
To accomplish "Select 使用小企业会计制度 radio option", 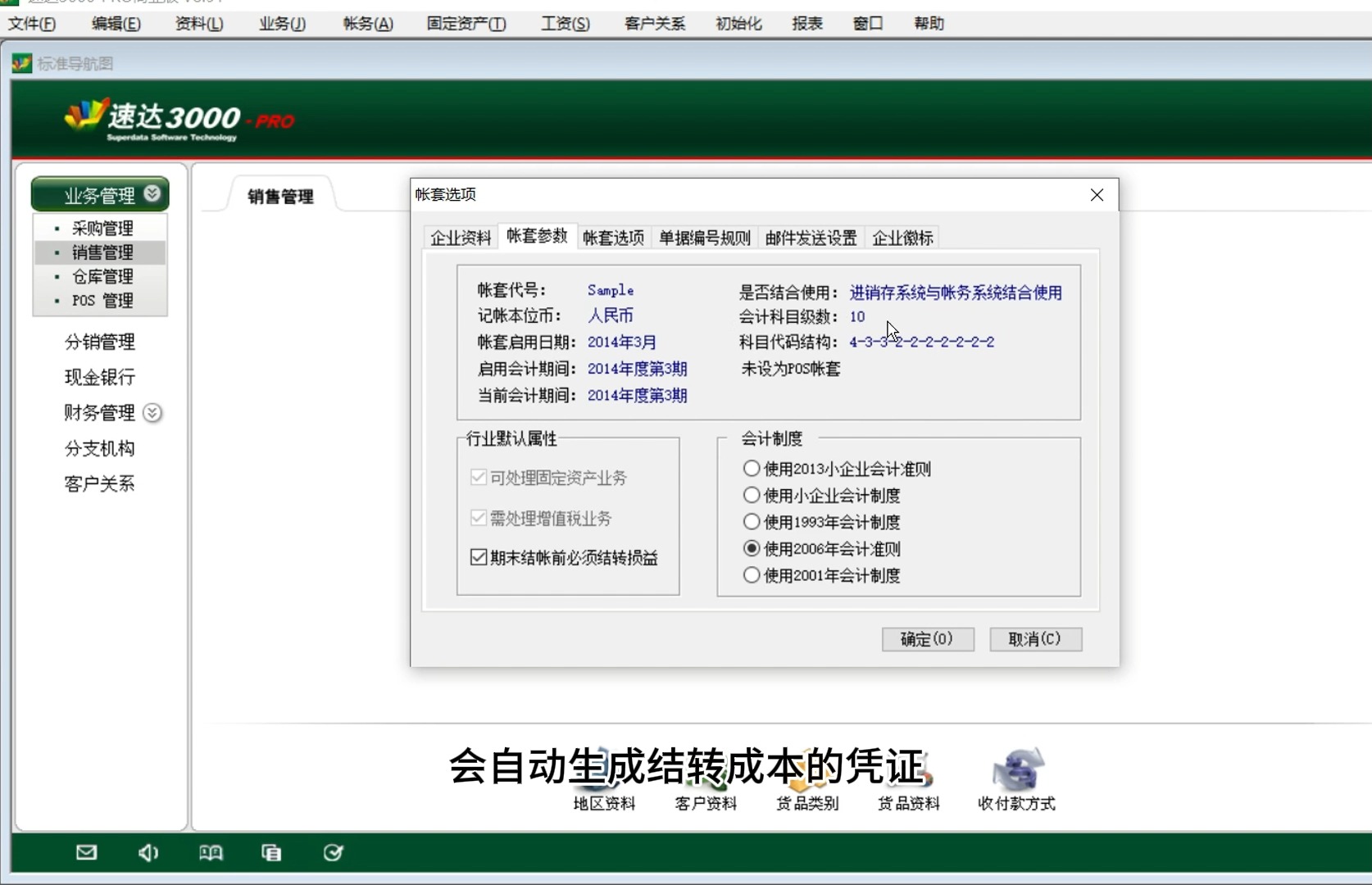I will coord(752,495).
